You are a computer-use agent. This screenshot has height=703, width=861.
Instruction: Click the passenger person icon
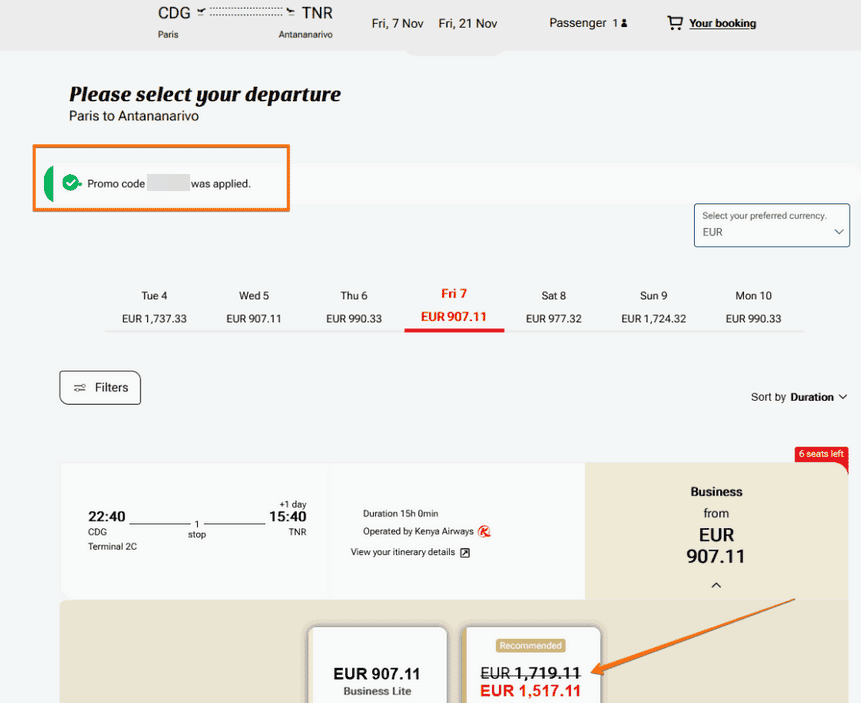[x=625, y=23]
